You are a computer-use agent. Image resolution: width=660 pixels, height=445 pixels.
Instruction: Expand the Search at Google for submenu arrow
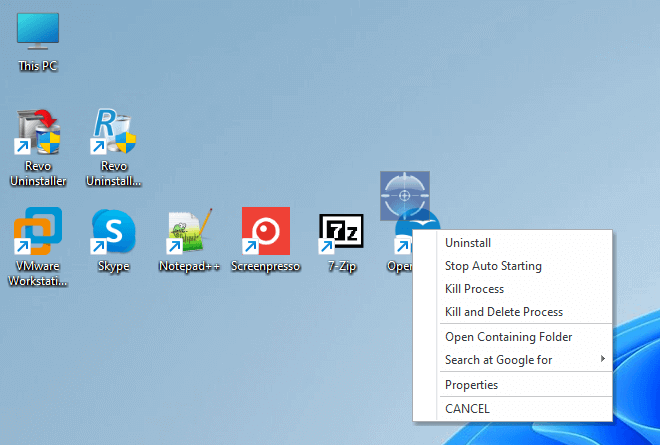click(x=602, y=360)
